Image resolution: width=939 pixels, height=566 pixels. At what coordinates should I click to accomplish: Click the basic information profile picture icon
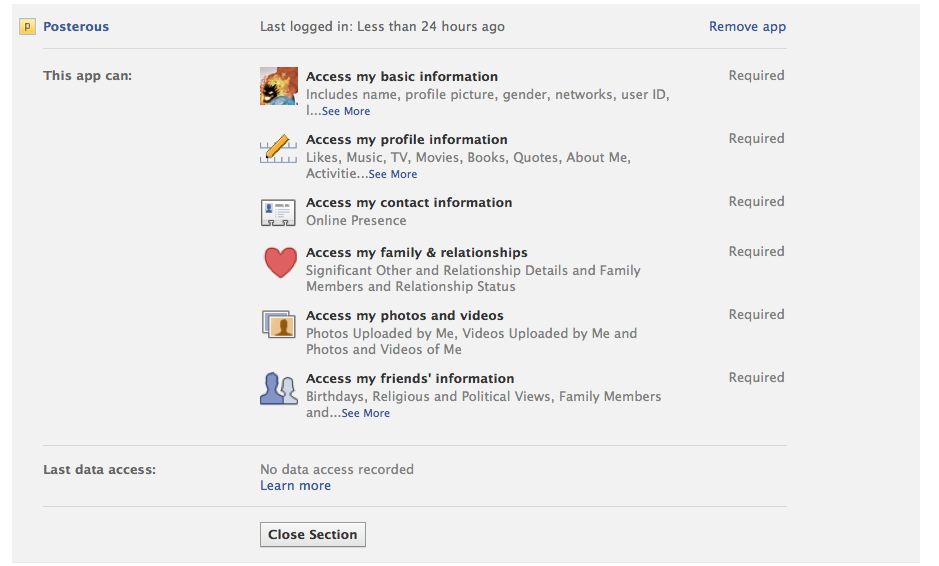pyautogui.click(x=279, y=86)
